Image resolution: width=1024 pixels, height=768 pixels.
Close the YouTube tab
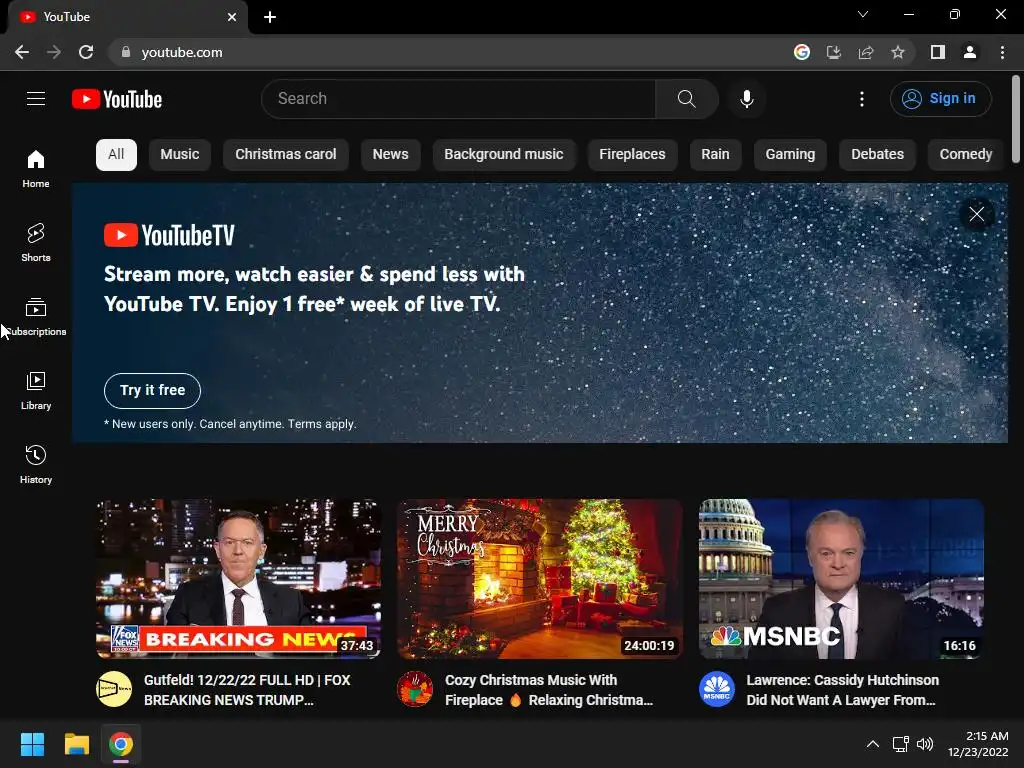(x=232, y=17)
